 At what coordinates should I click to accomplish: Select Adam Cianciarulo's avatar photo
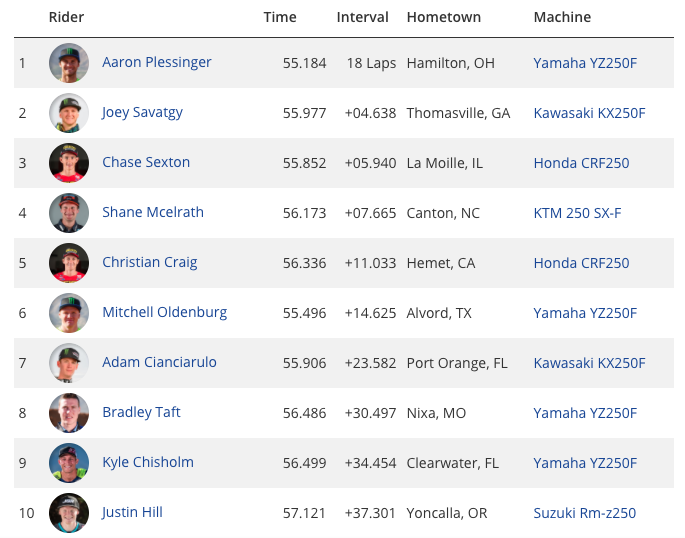[69, 362]
